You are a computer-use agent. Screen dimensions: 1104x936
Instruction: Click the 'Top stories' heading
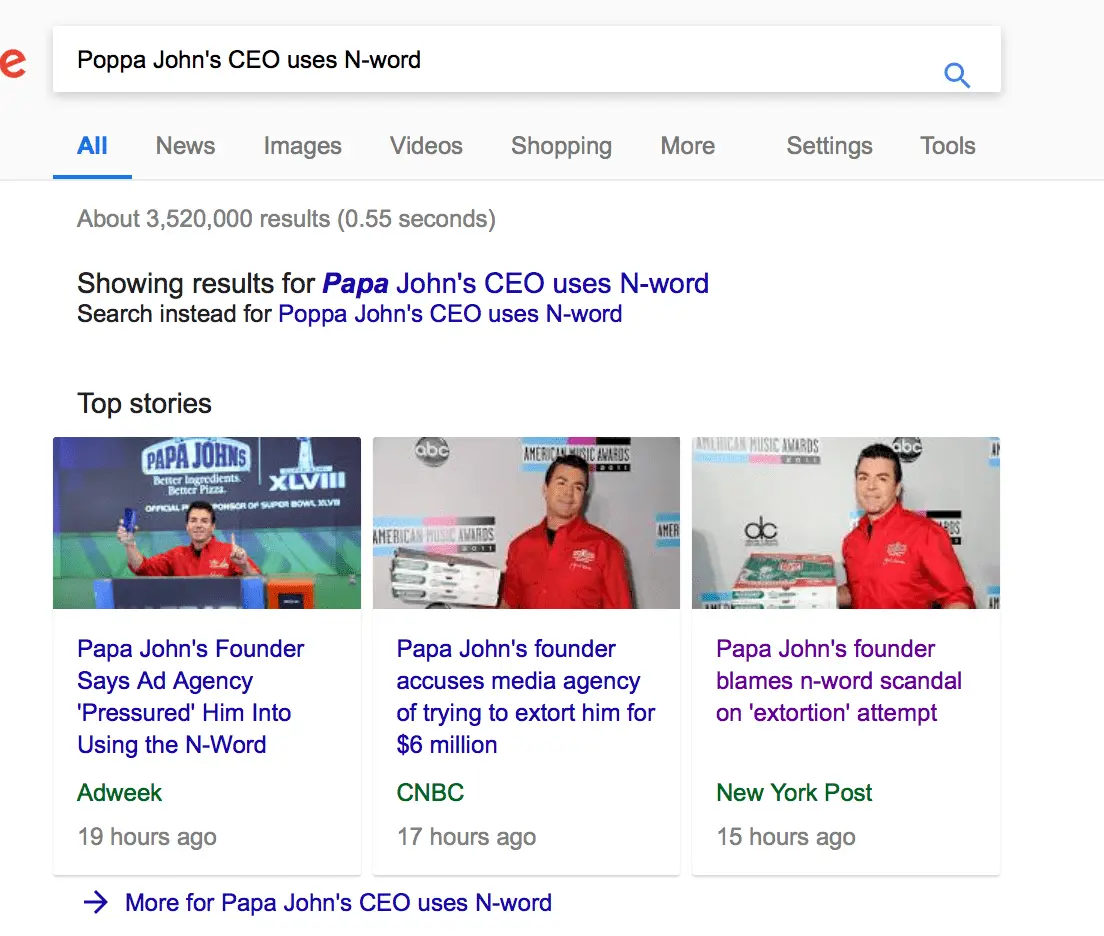pos(144,404)
